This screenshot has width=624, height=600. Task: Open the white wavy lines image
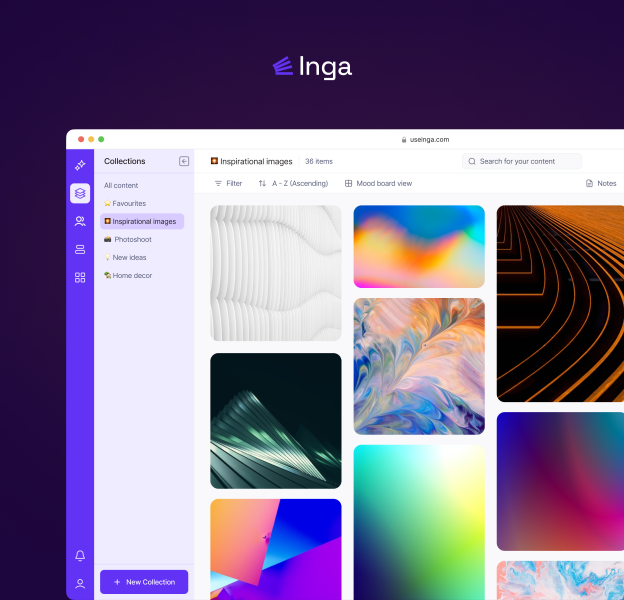pos(275,273)
